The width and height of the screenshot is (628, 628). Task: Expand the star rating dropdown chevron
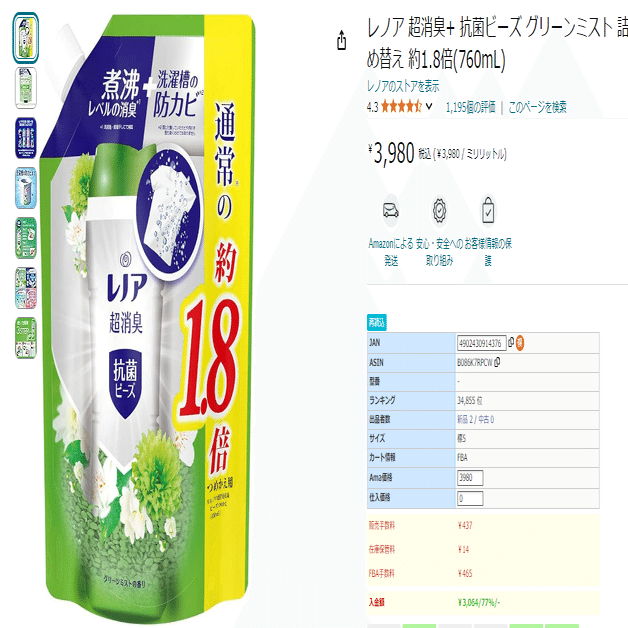coord(429,107)
